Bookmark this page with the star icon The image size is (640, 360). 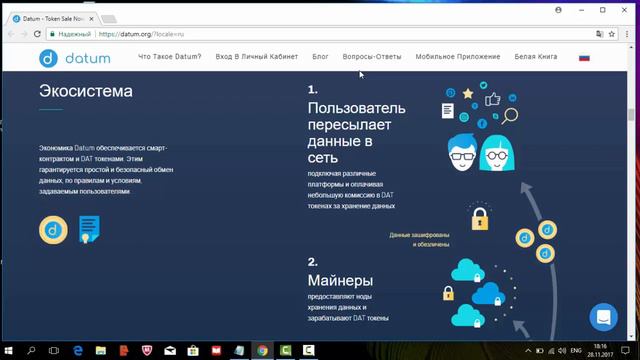(611, 34)
